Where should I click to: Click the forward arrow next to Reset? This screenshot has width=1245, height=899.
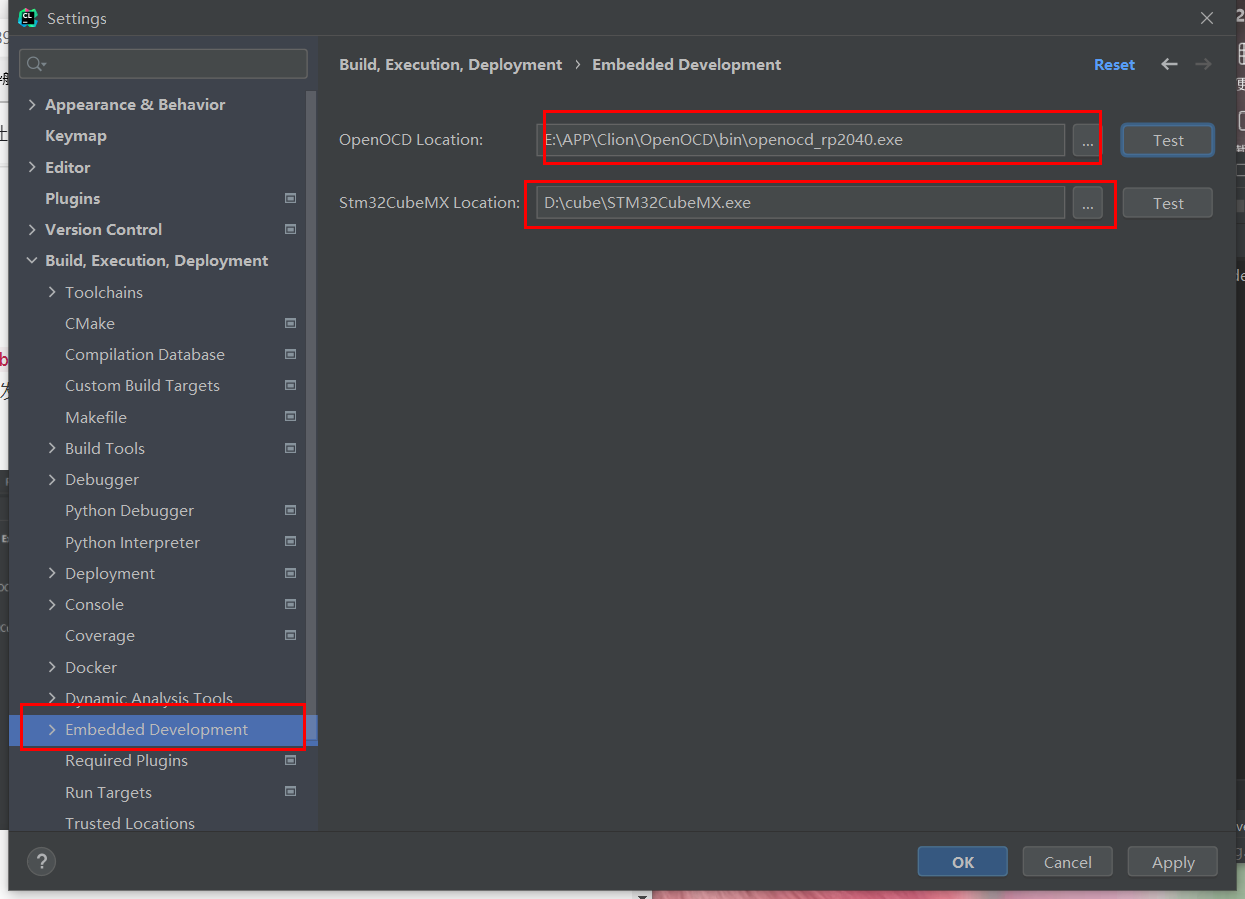[x=1203, y=64]
